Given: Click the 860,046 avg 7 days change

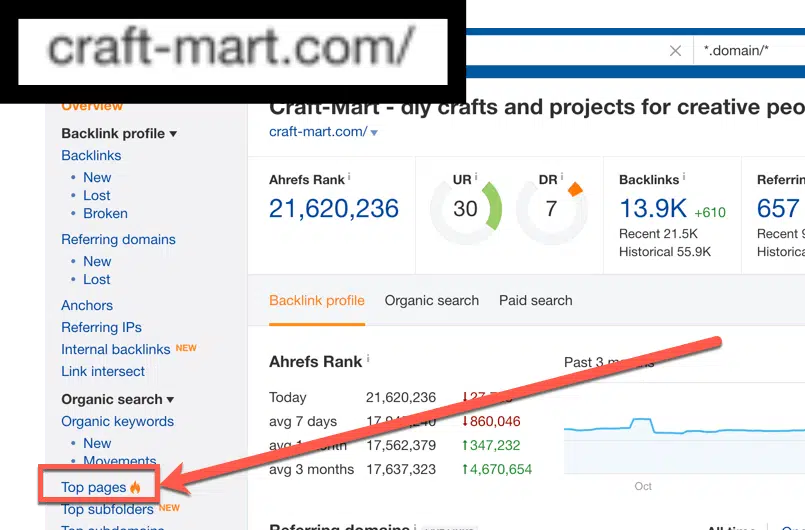Looking at the screenshot, I should [x=491, y=422].
